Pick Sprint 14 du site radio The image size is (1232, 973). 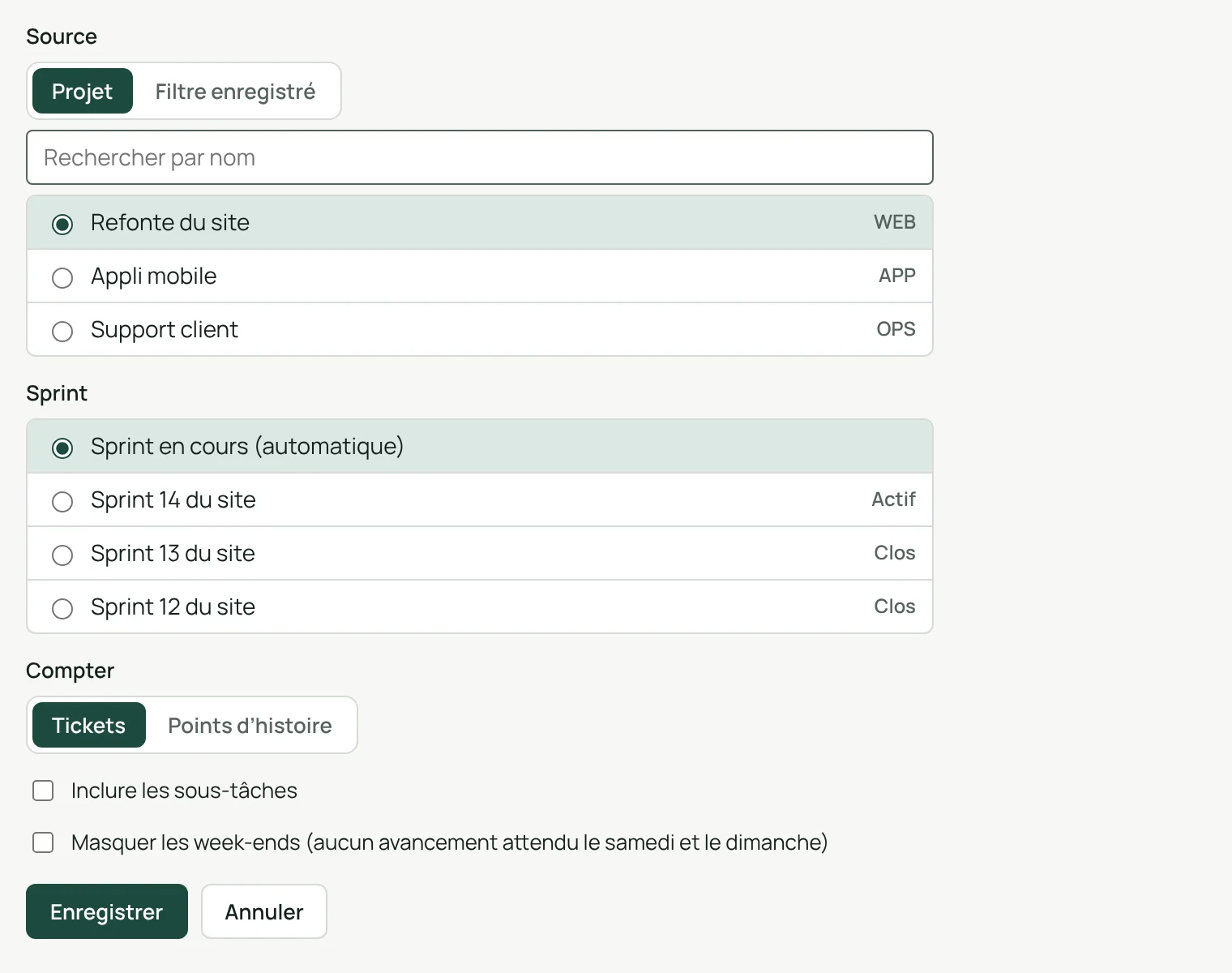coord(62,501)
